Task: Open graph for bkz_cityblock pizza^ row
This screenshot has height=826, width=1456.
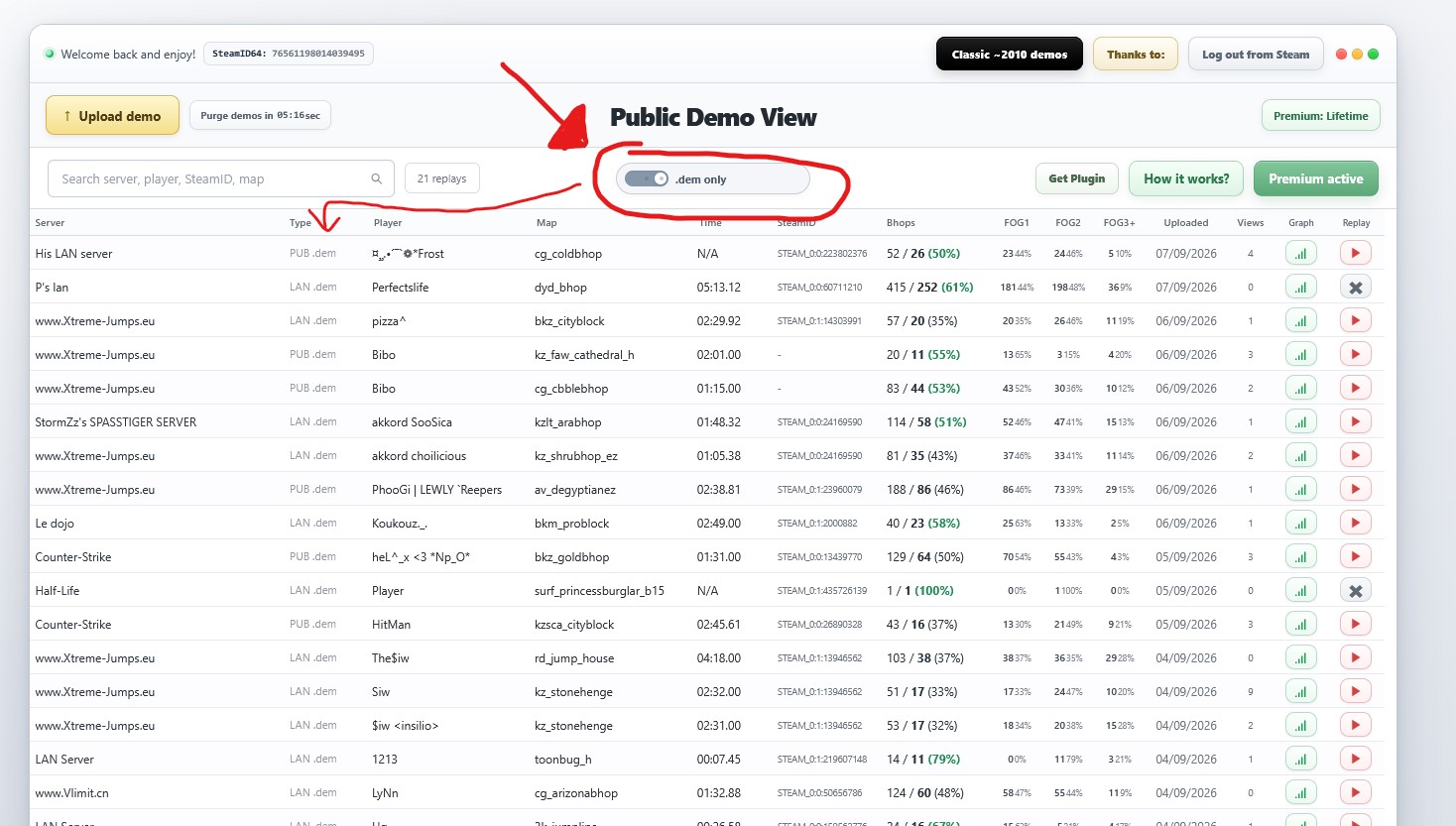Action: click(x=1300, y=321)
